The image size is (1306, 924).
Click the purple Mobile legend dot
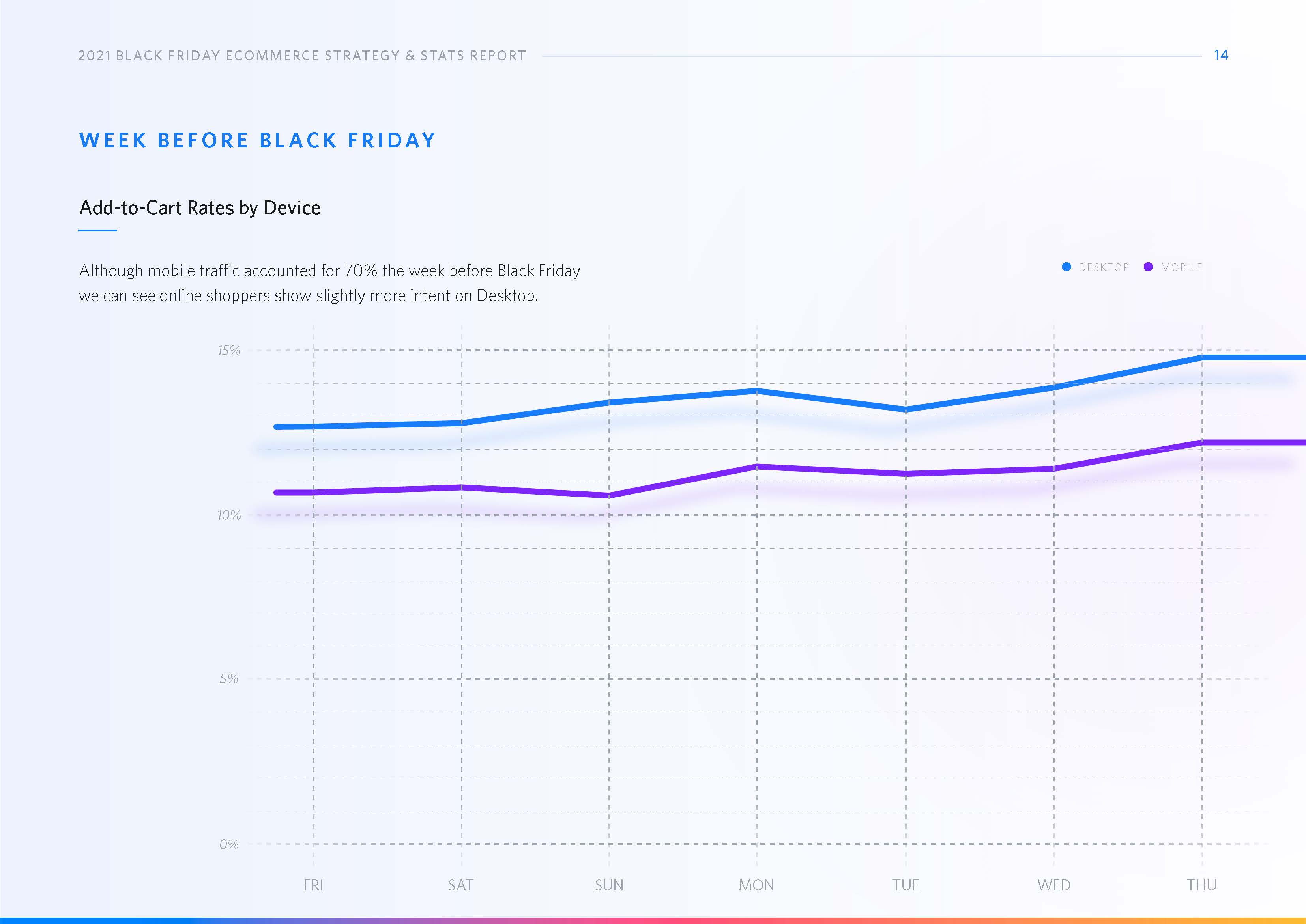1148,267
